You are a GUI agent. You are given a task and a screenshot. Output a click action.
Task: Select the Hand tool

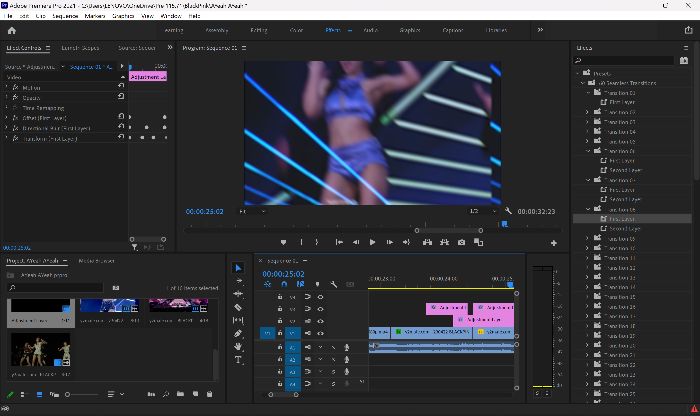238,346
